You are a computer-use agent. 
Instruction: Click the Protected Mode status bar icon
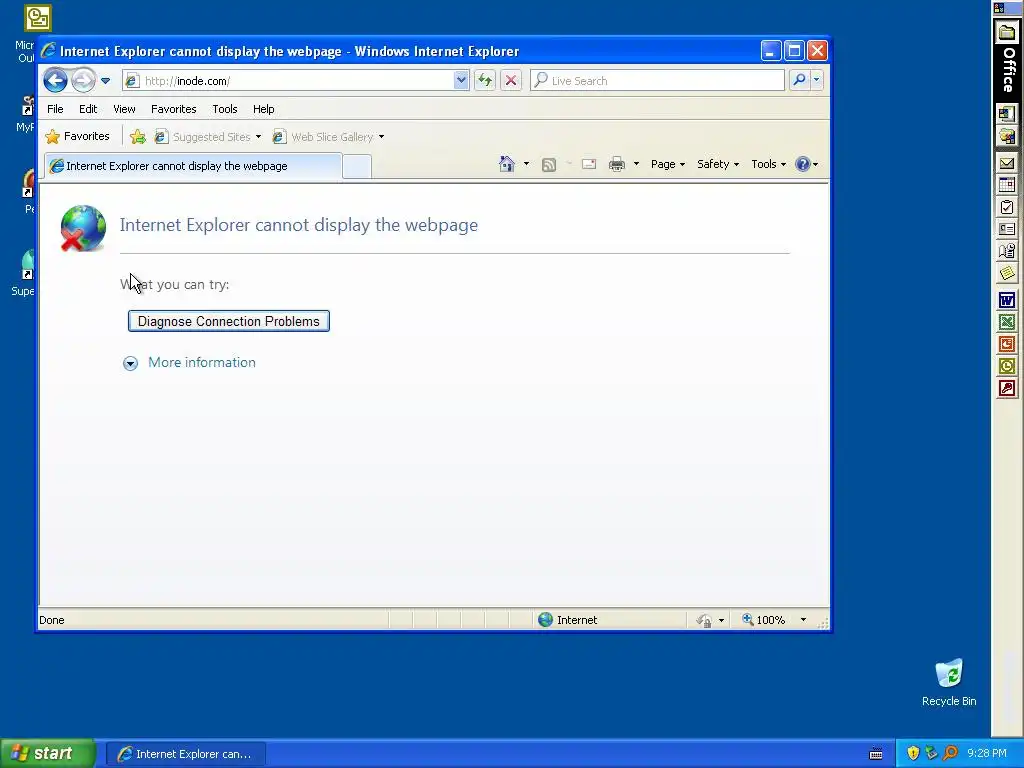pos(704,620)
